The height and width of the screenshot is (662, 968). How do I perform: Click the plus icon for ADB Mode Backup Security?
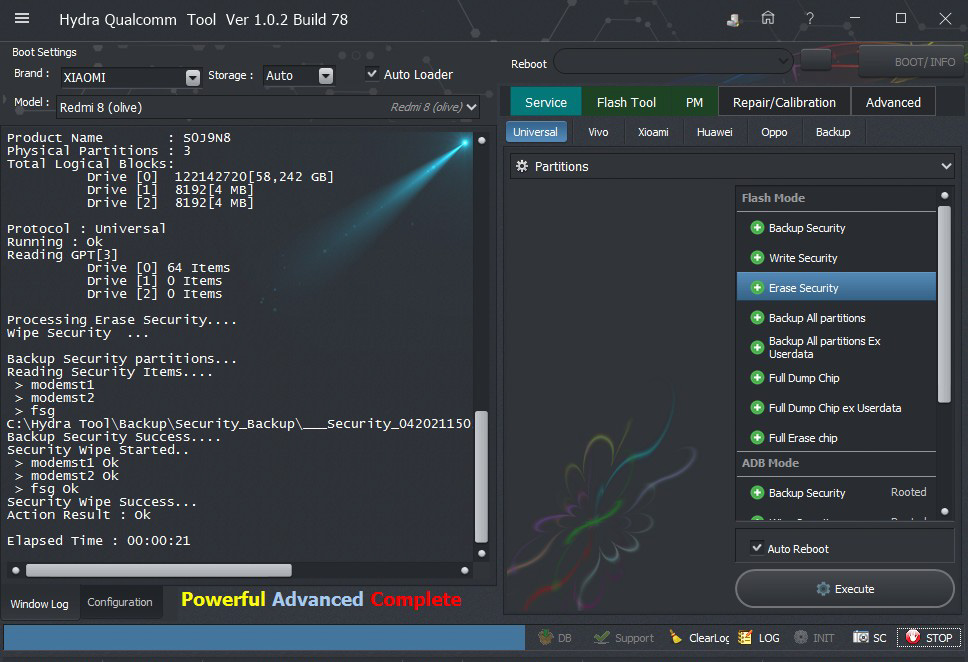click(x=757, y=493)
